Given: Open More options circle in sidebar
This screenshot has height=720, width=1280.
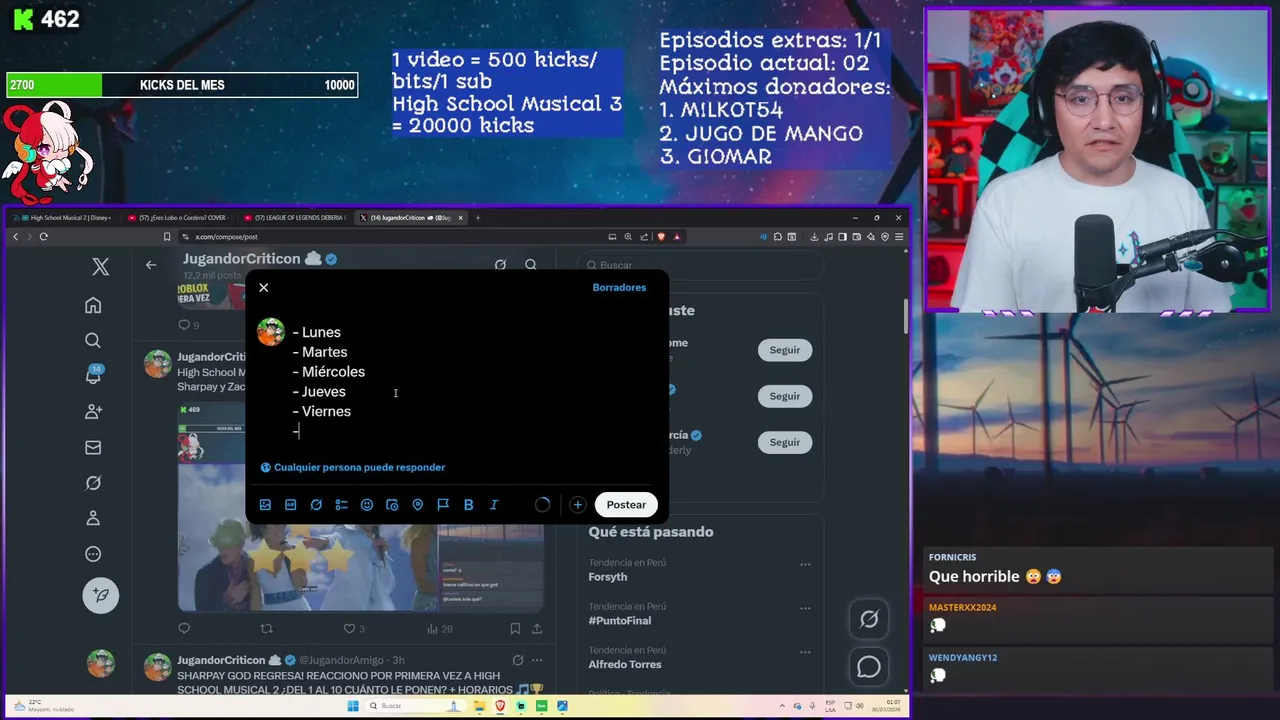Looking at the screenshot, I should tap(93, 554).
